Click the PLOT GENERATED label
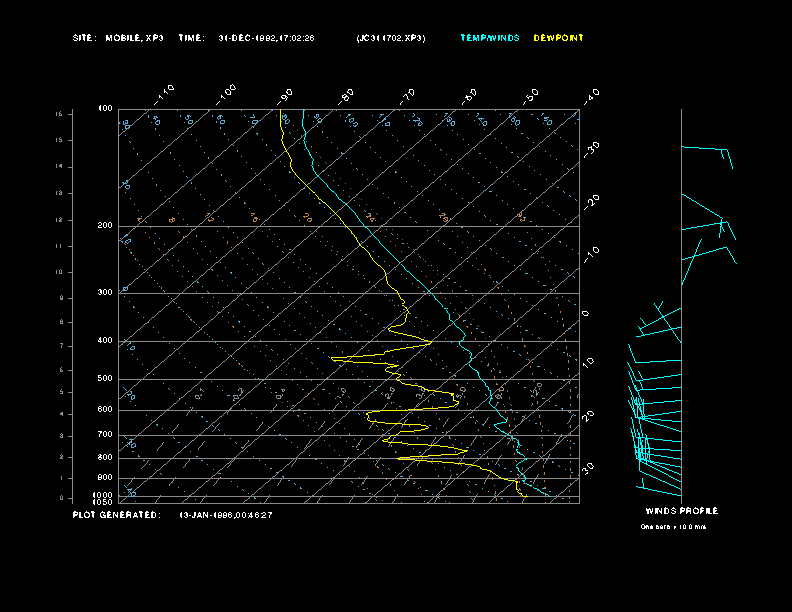This screenshot has height=612, width=792. point(115,515)
